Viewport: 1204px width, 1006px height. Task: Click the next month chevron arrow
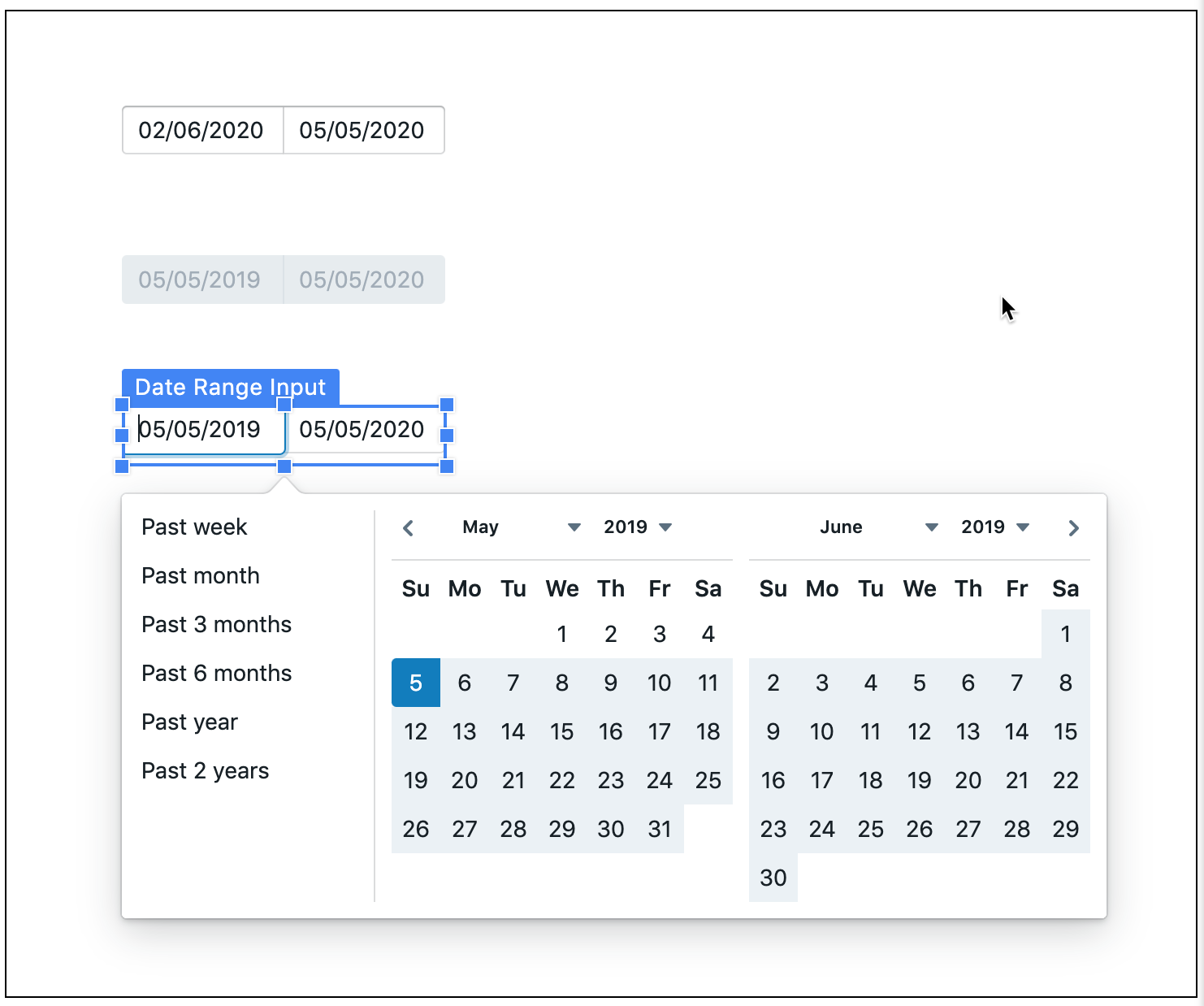[1073, 527]
